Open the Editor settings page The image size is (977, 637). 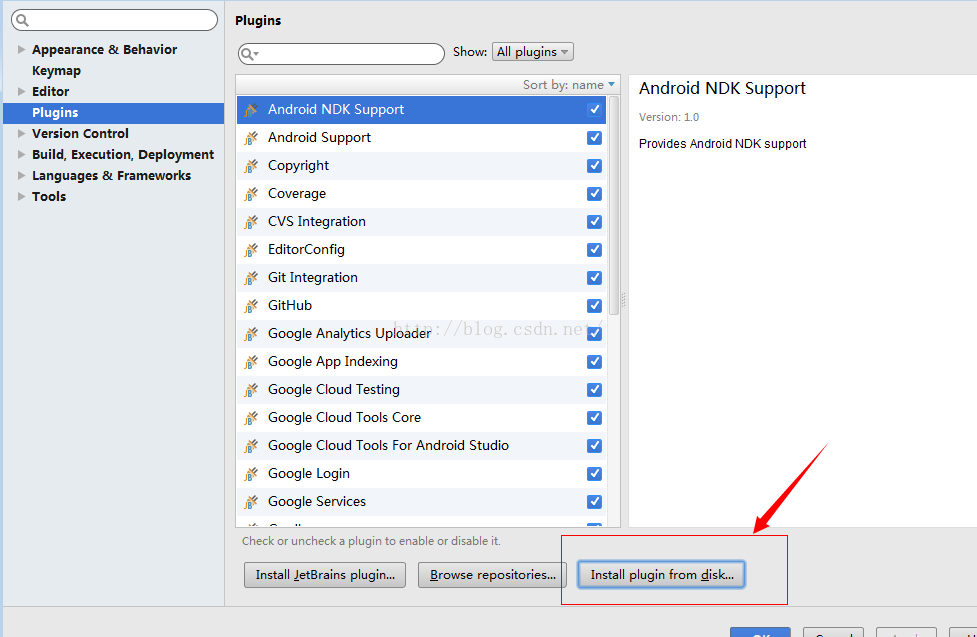(x=50, y=92)
